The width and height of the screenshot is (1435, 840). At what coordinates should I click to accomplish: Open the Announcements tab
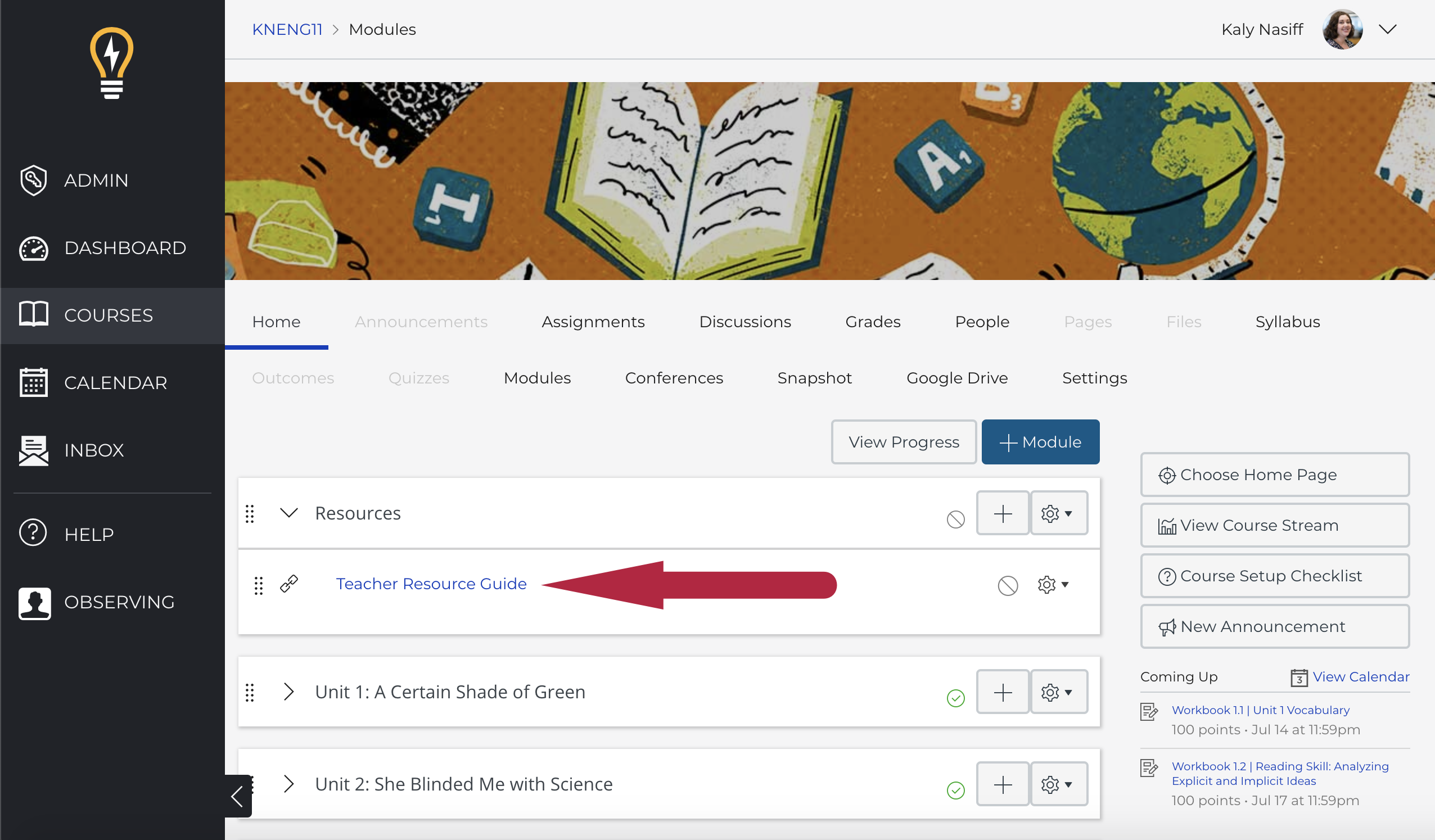[421, 322]
